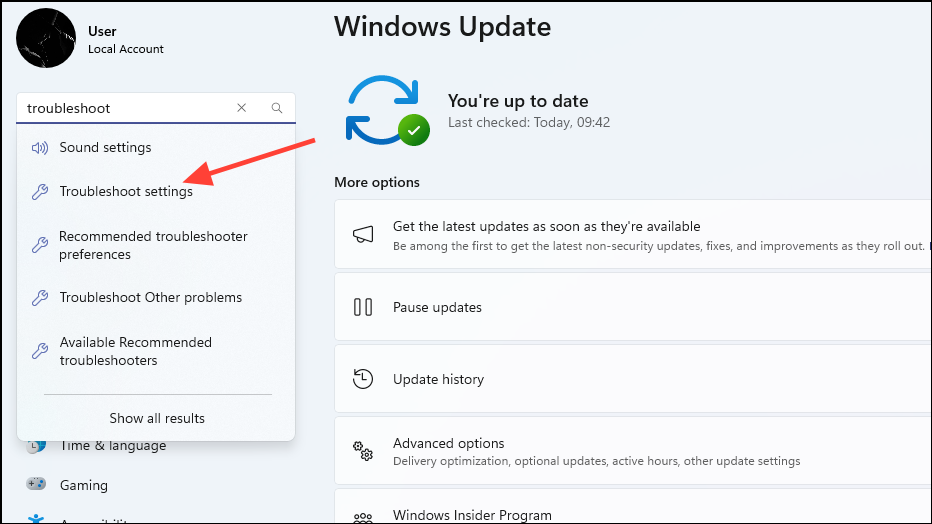This screenshot has height=524, width=932.
Task: Open the Pause updates card
Action: click(x=633, y=307)
